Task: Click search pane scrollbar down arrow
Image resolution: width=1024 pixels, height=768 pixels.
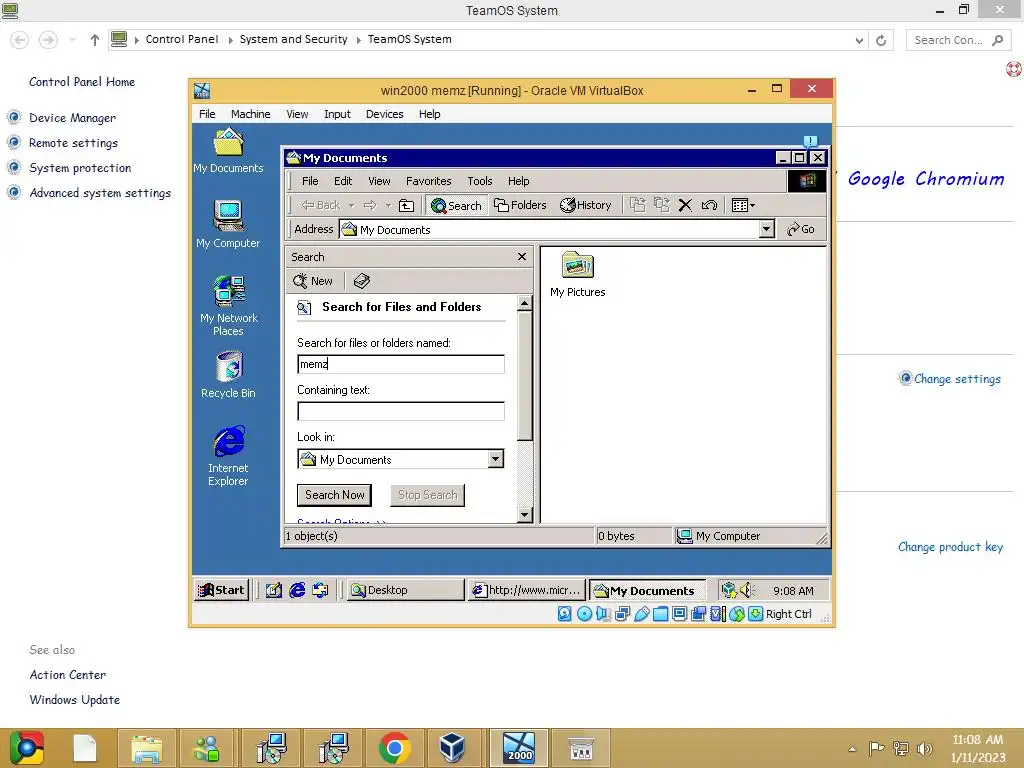Action: pos(524,515)
